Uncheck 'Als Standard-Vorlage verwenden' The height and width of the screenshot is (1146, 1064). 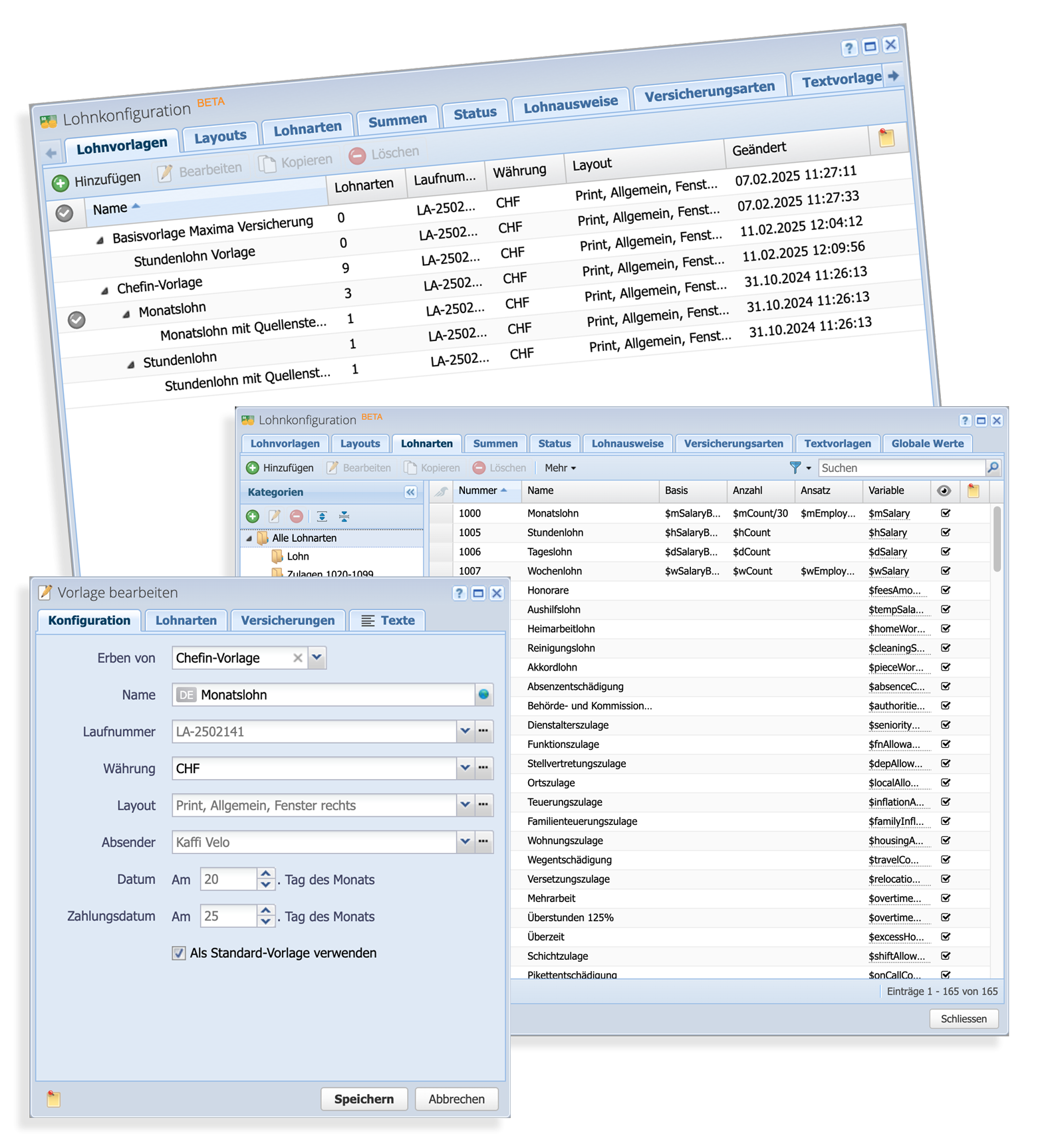[179, 953]
